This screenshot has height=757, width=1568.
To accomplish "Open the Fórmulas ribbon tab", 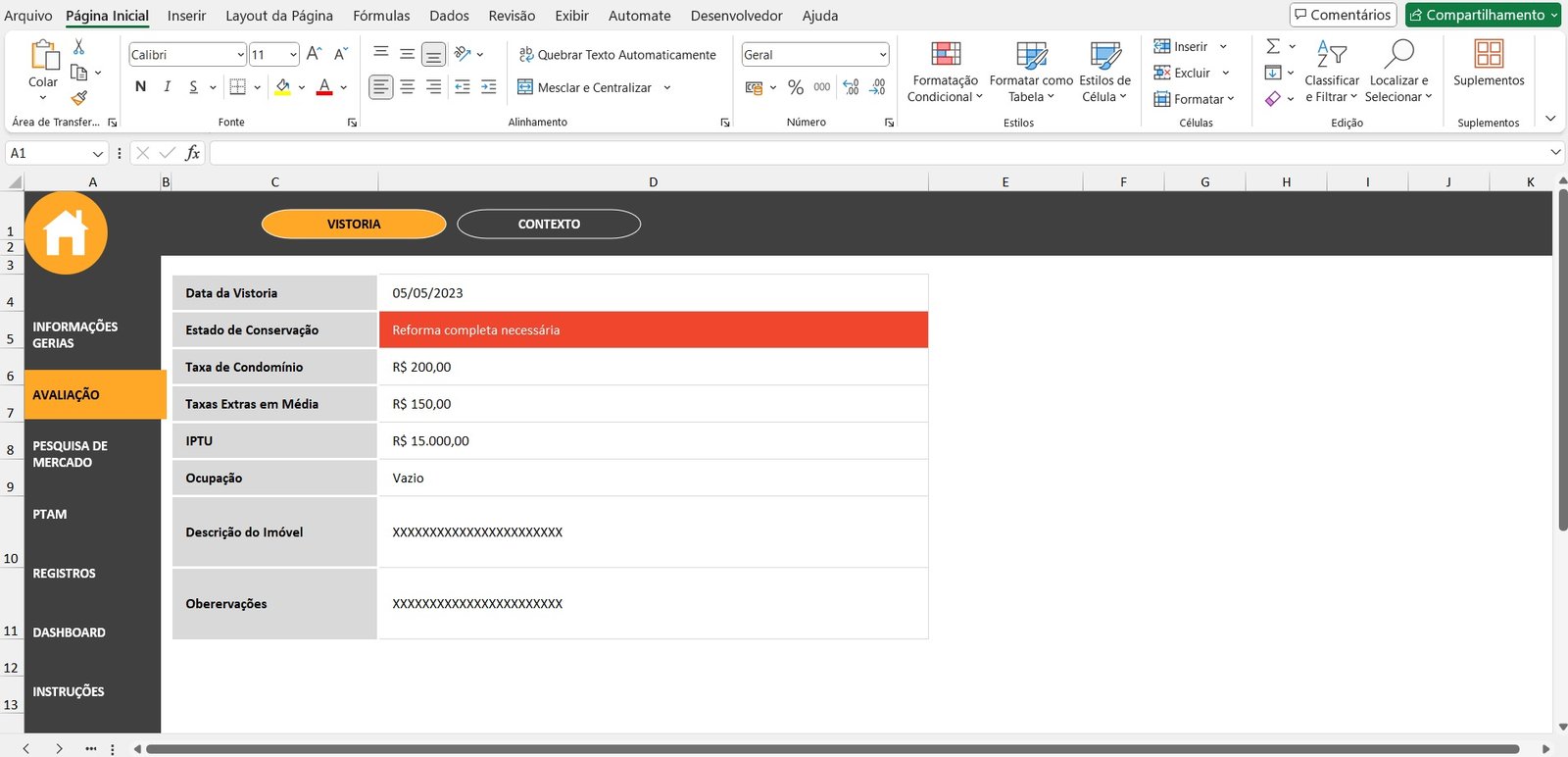I will (x=381, y=16).
